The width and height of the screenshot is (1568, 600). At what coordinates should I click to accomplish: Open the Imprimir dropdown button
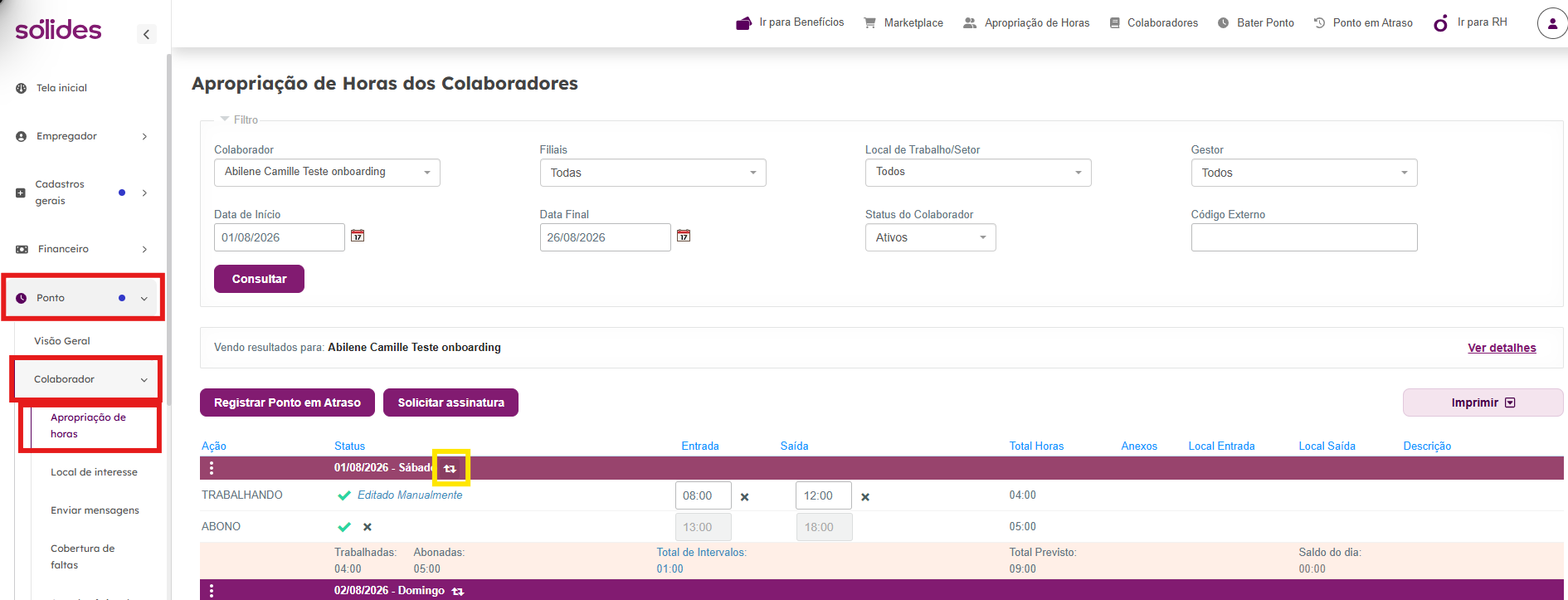[x=1483, y=402]
